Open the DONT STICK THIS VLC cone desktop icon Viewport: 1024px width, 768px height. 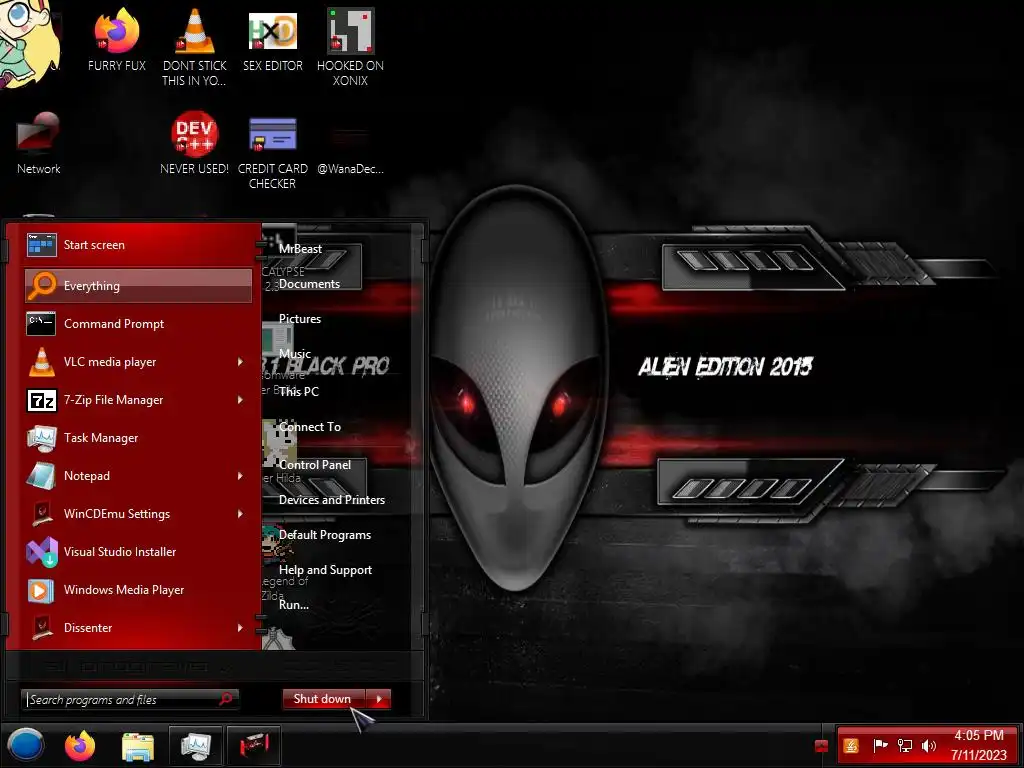point(194,47)
